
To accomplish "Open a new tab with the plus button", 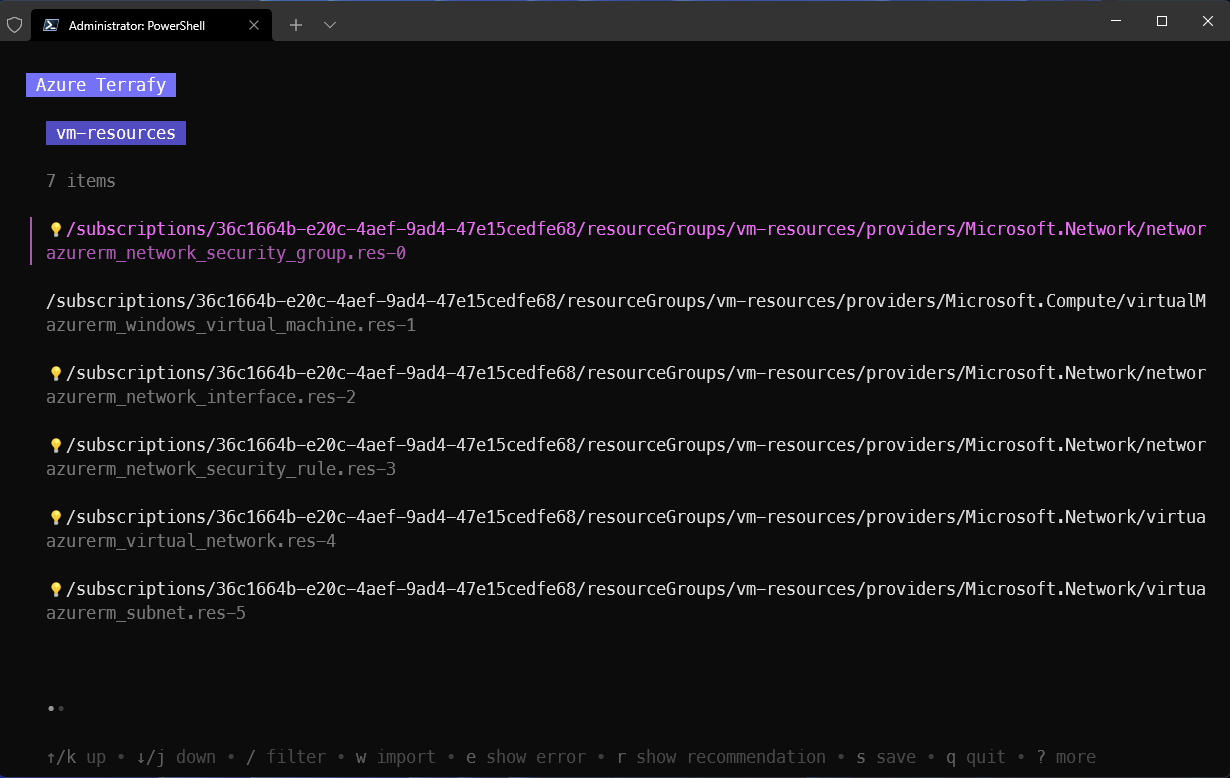I will pos(296,25).
